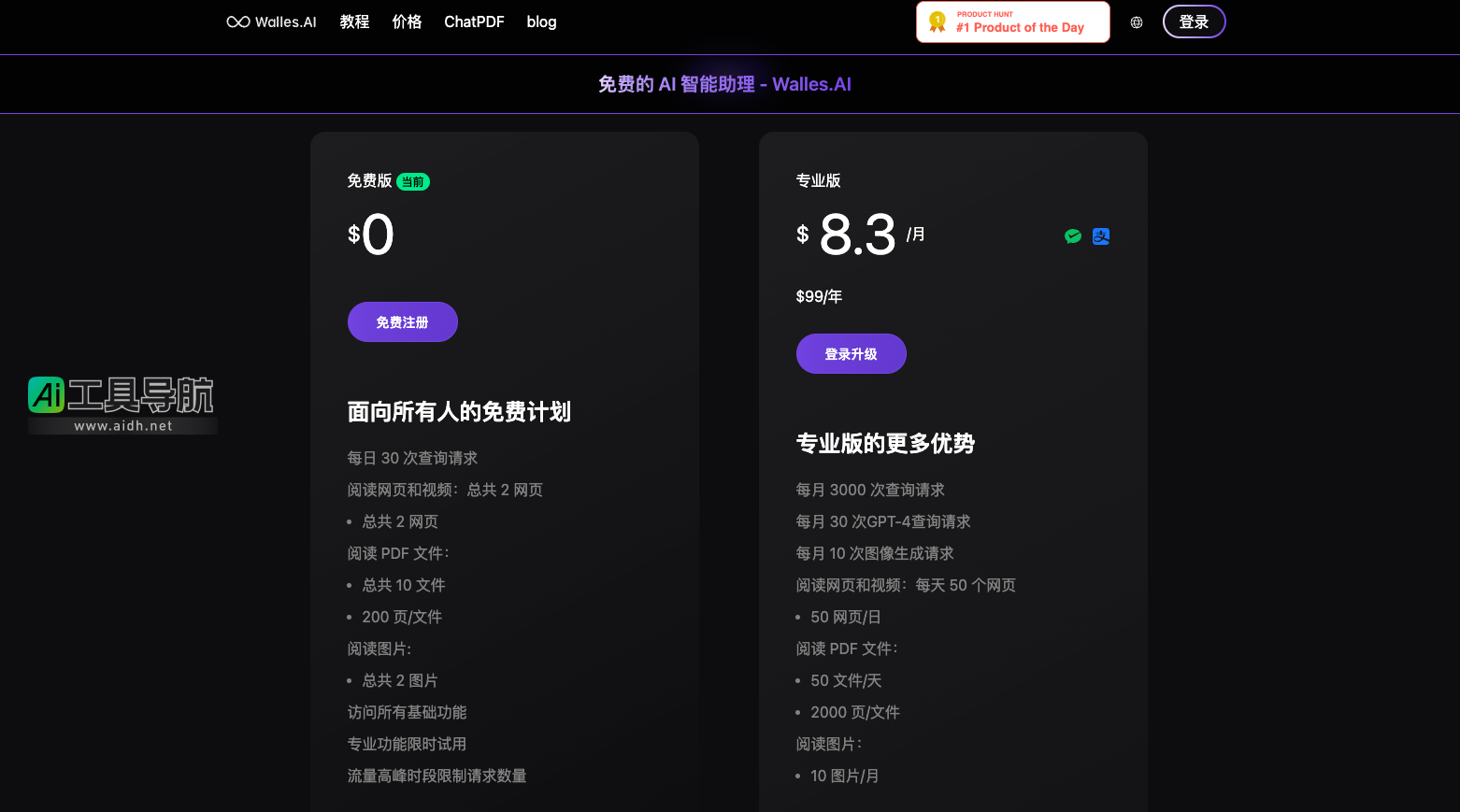The image size is (1460, 812).
Task: Click the green 当前 badge
Action: pyautogui.click(x=413, y=182)
